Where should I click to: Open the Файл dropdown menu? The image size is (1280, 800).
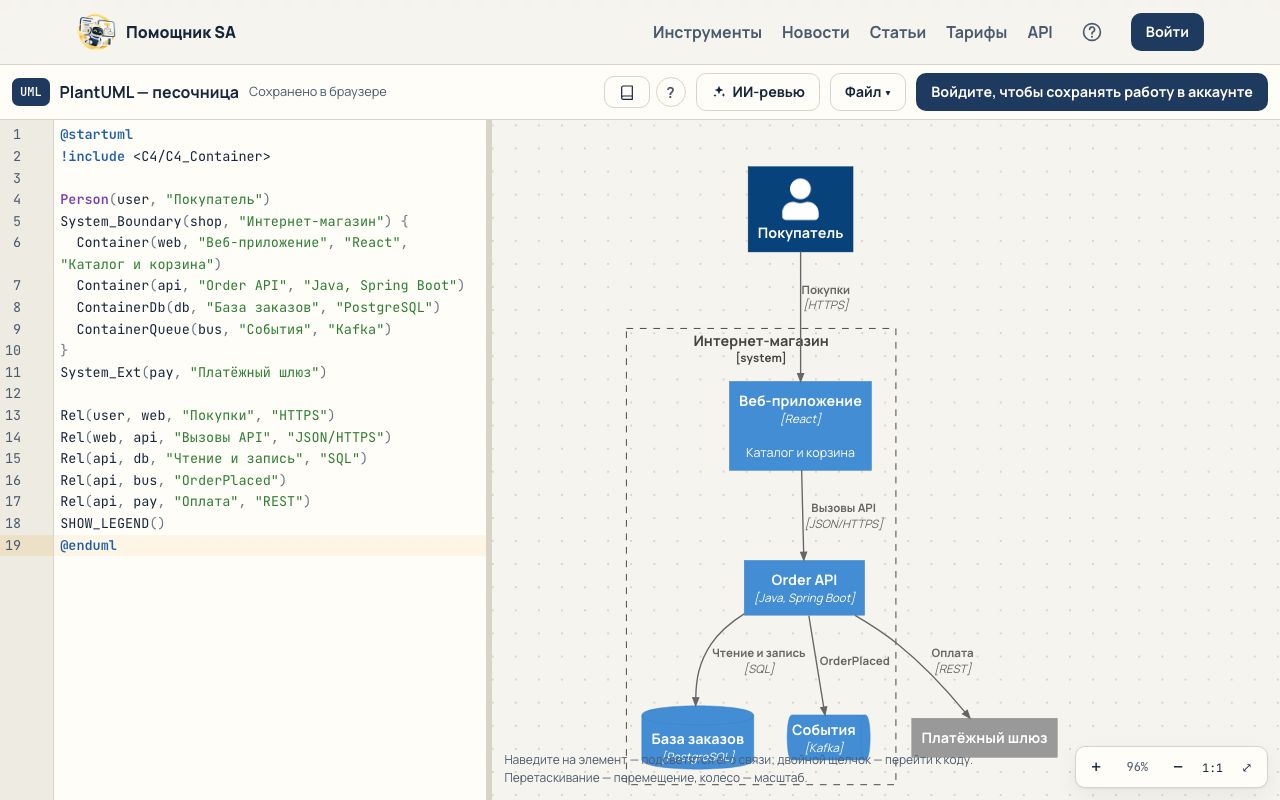tap(867, 92)
